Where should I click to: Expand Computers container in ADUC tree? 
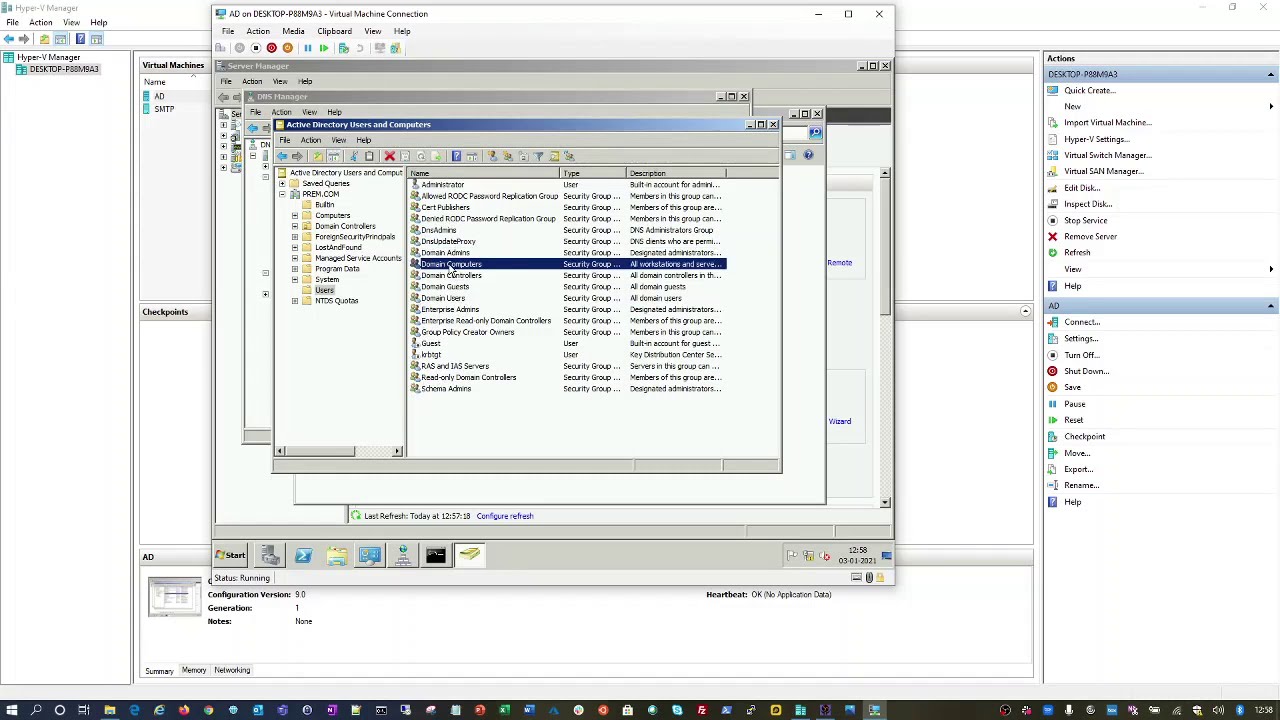coord(295,216)
